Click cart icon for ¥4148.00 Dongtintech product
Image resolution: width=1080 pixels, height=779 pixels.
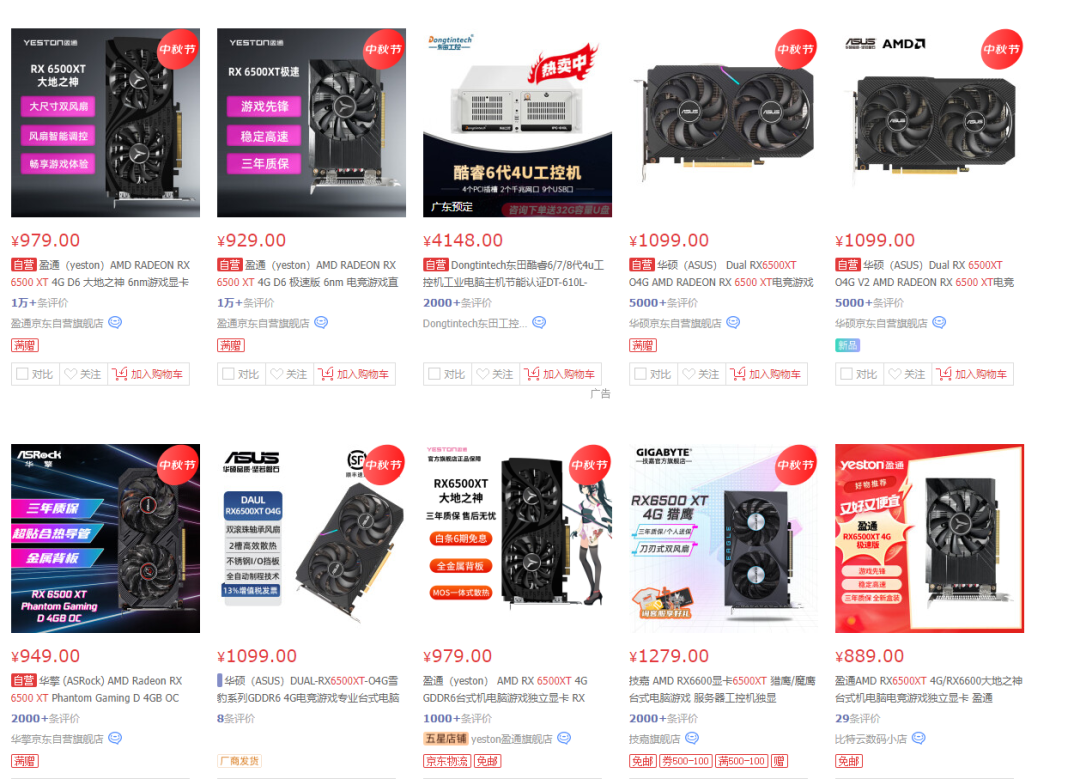click(532, 373)
